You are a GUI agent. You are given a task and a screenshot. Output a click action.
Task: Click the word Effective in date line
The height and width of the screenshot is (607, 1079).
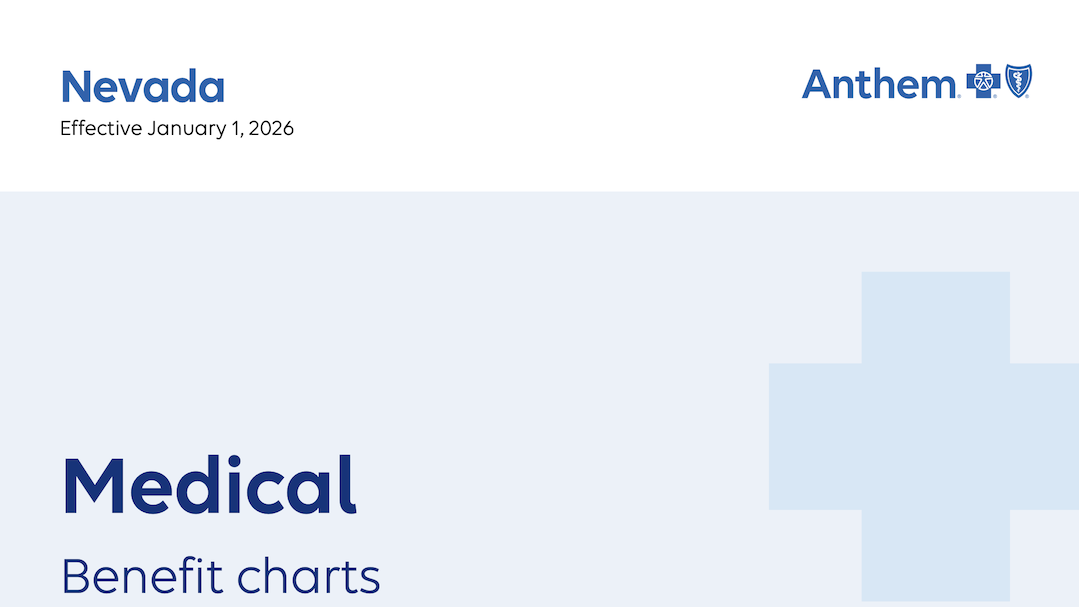click(x=101, y=128)
